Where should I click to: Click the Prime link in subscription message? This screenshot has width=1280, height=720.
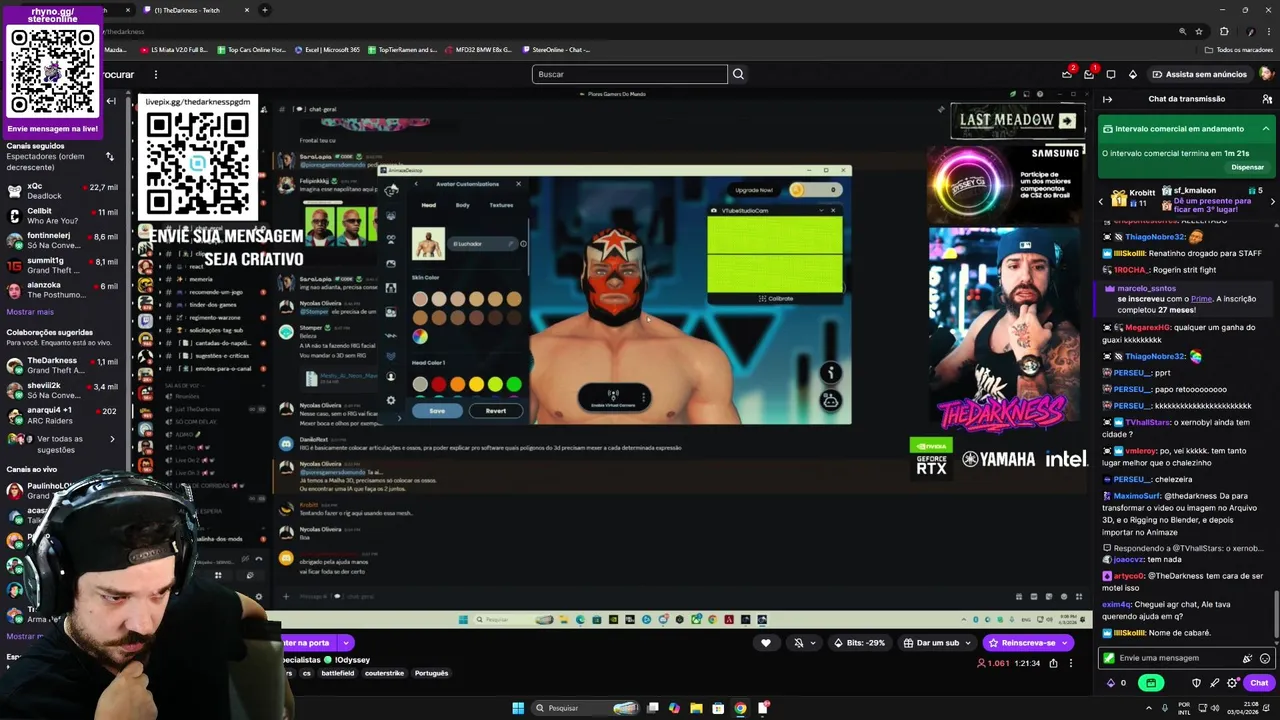coord(1201,299)
